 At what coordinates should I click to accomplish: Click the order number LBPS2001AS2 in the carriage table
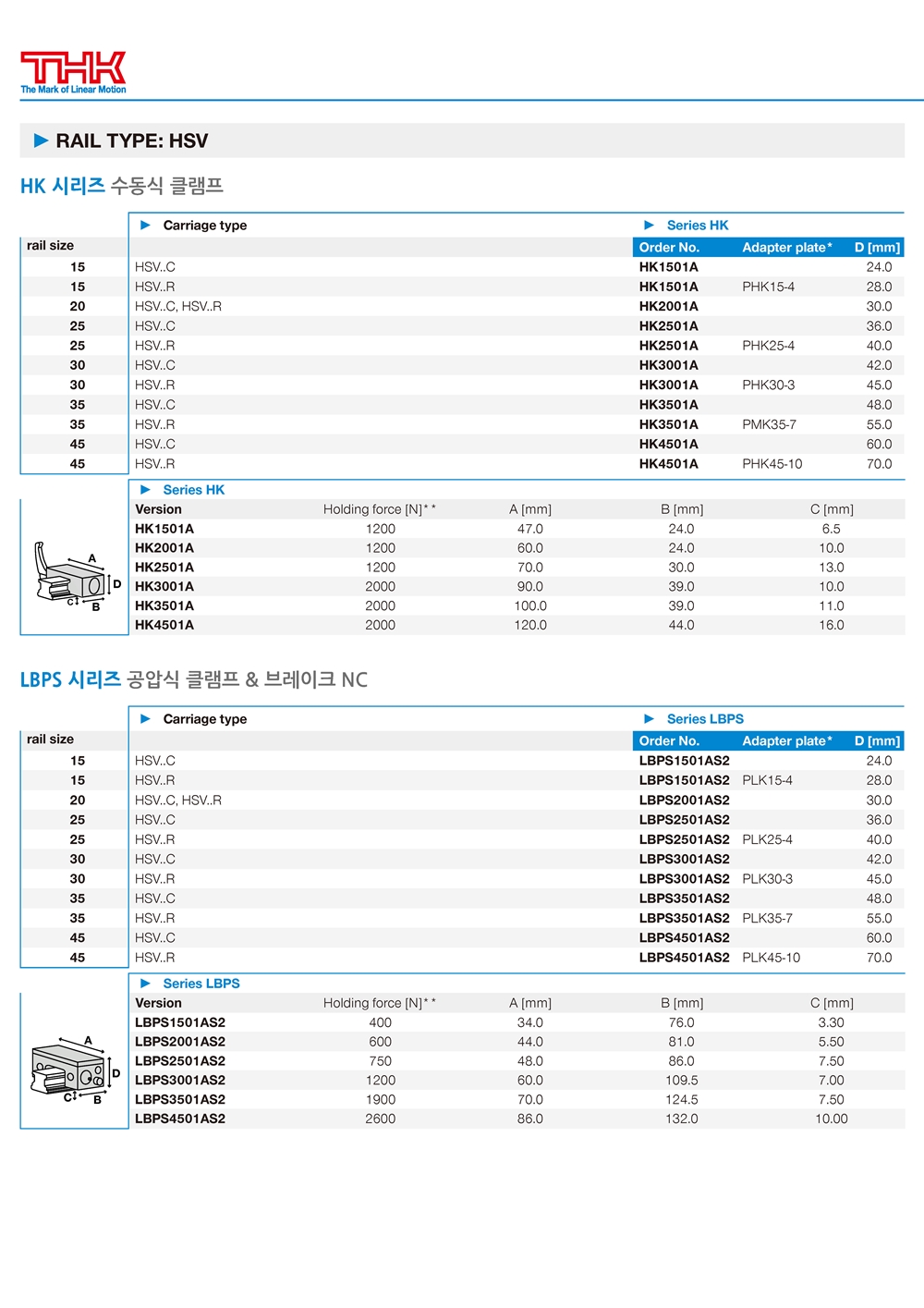click(x=685, y=800)
